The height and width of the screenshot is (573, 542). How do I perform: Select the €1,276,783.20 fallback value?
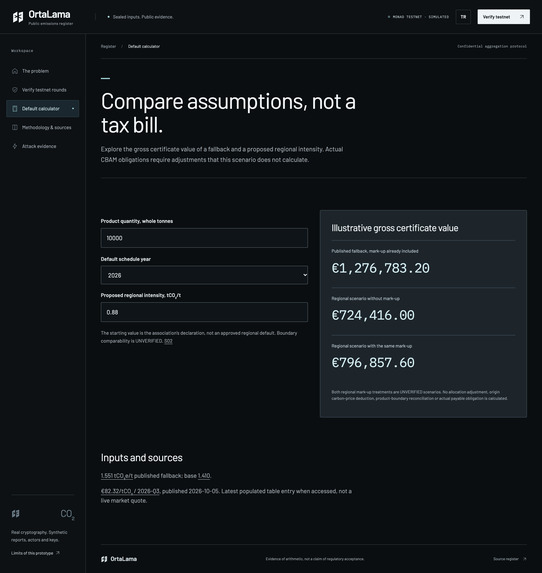(x=380, y=268)
